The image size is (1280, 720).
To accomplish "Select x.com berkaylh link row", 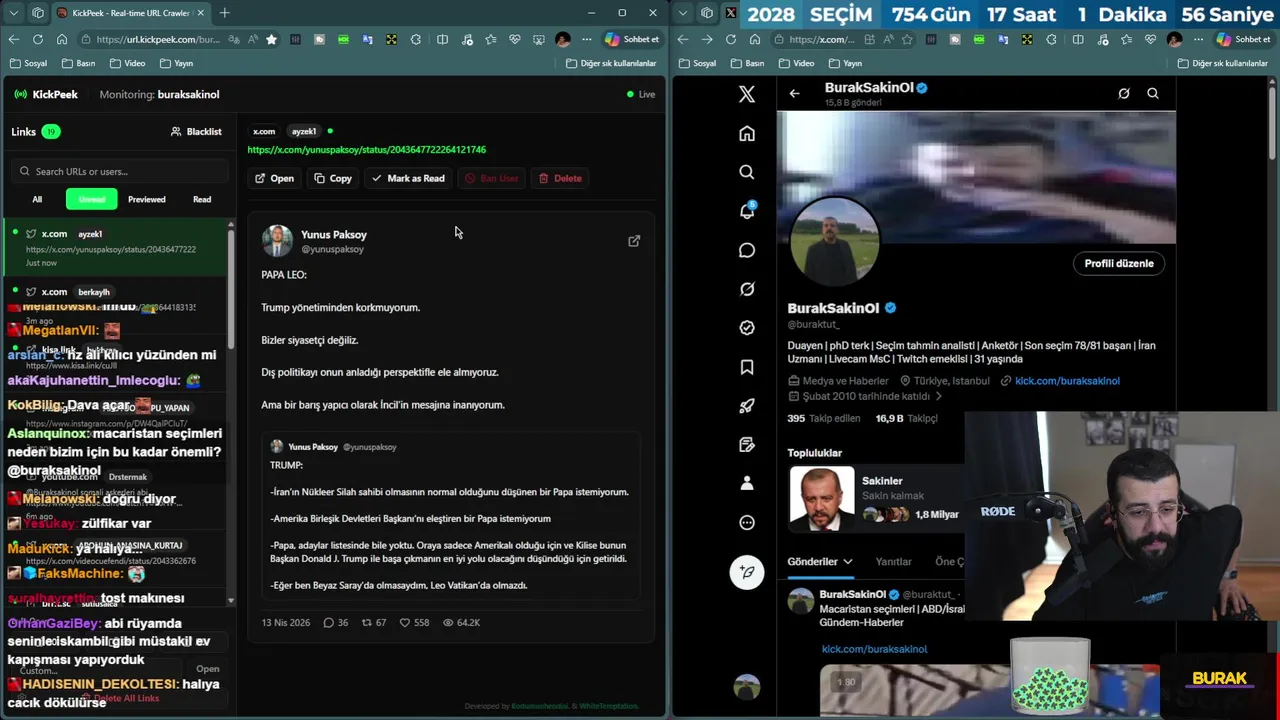I will point(115,292).
